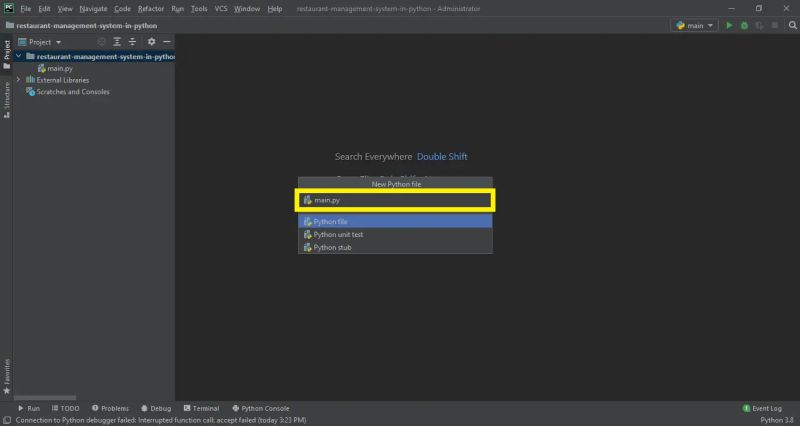The image size is (800, 426).
Task: Click the New Python file name field
Action: pyautogui.click(x=395, y=201)
